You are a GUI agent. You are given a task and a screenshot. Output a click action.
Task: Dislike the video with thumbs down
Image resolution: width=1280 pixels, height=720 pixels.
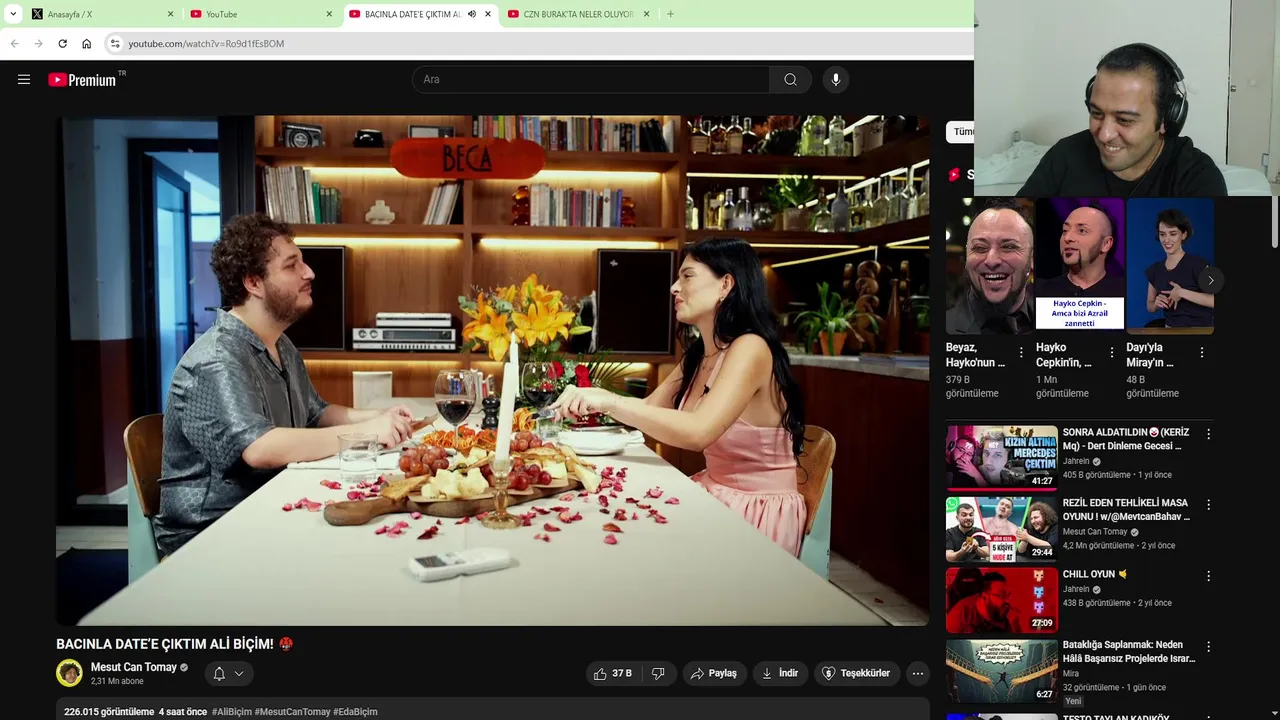tap(658, 674)
